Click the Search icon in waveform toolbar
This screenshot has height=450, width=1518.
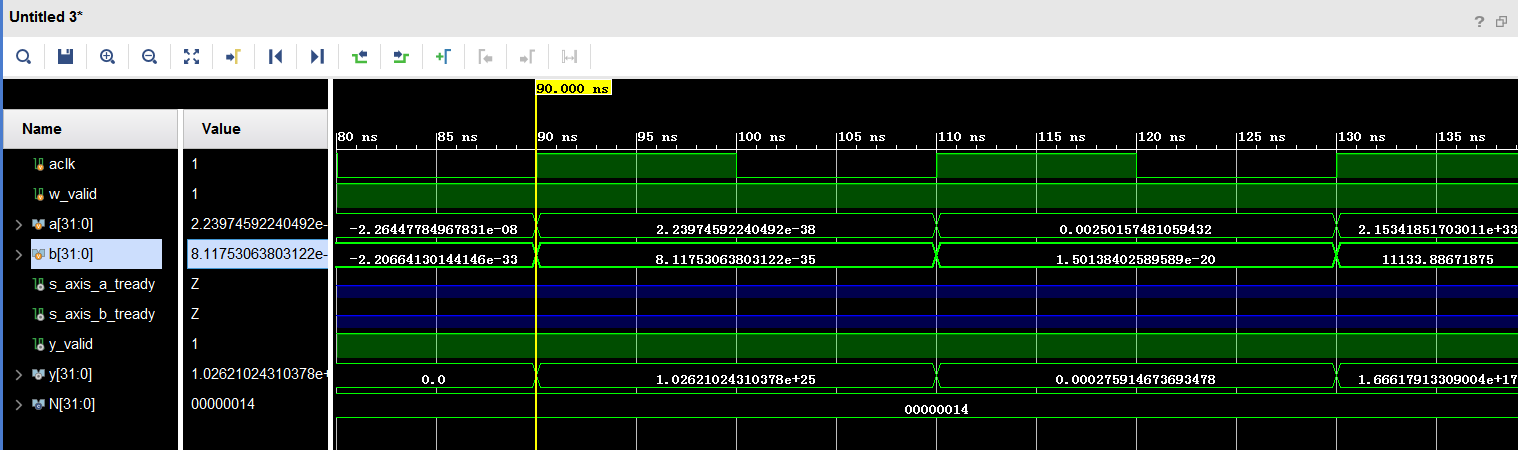23,57
